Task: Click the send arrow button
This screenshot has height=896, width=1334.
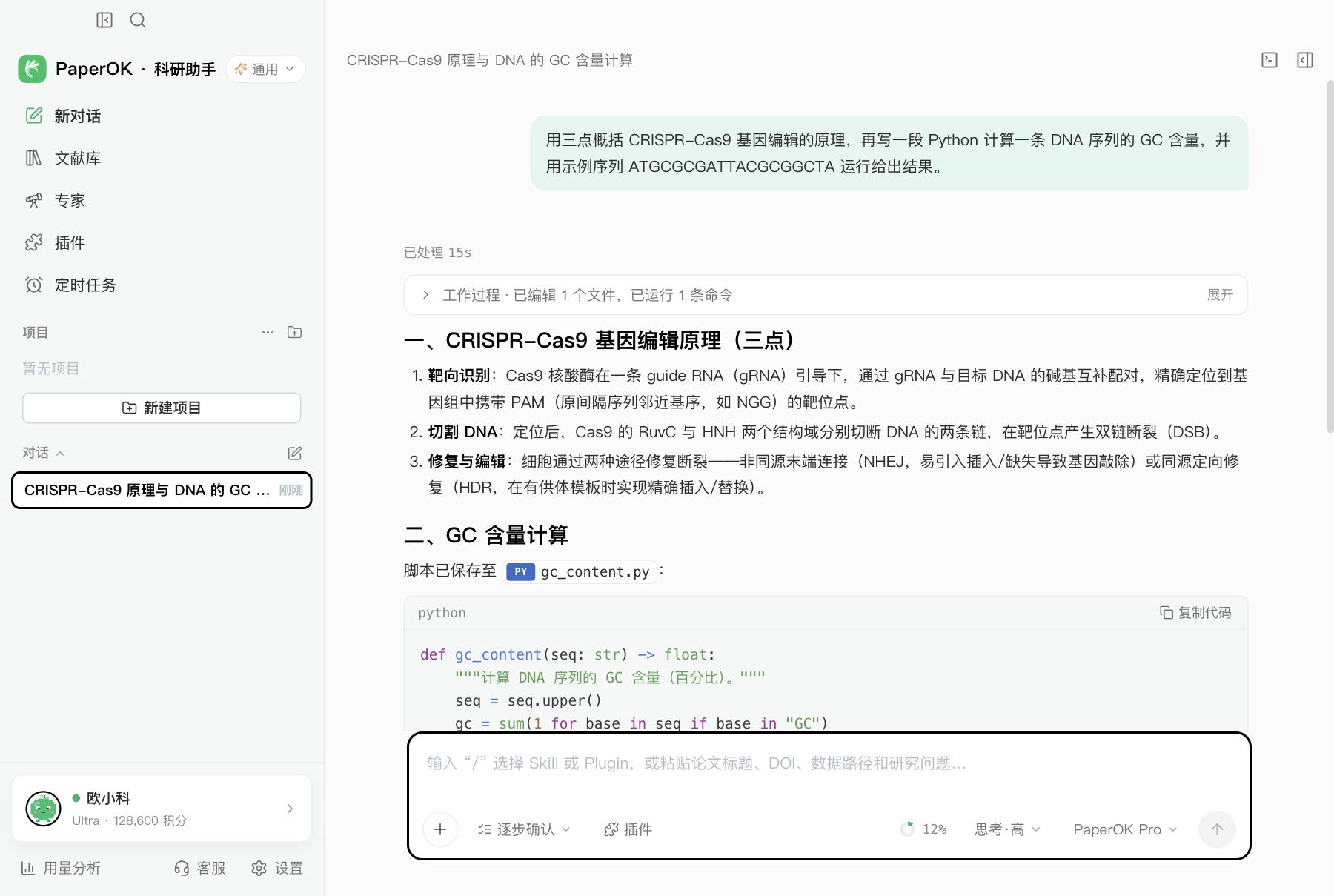Action: click(1217, 829)
